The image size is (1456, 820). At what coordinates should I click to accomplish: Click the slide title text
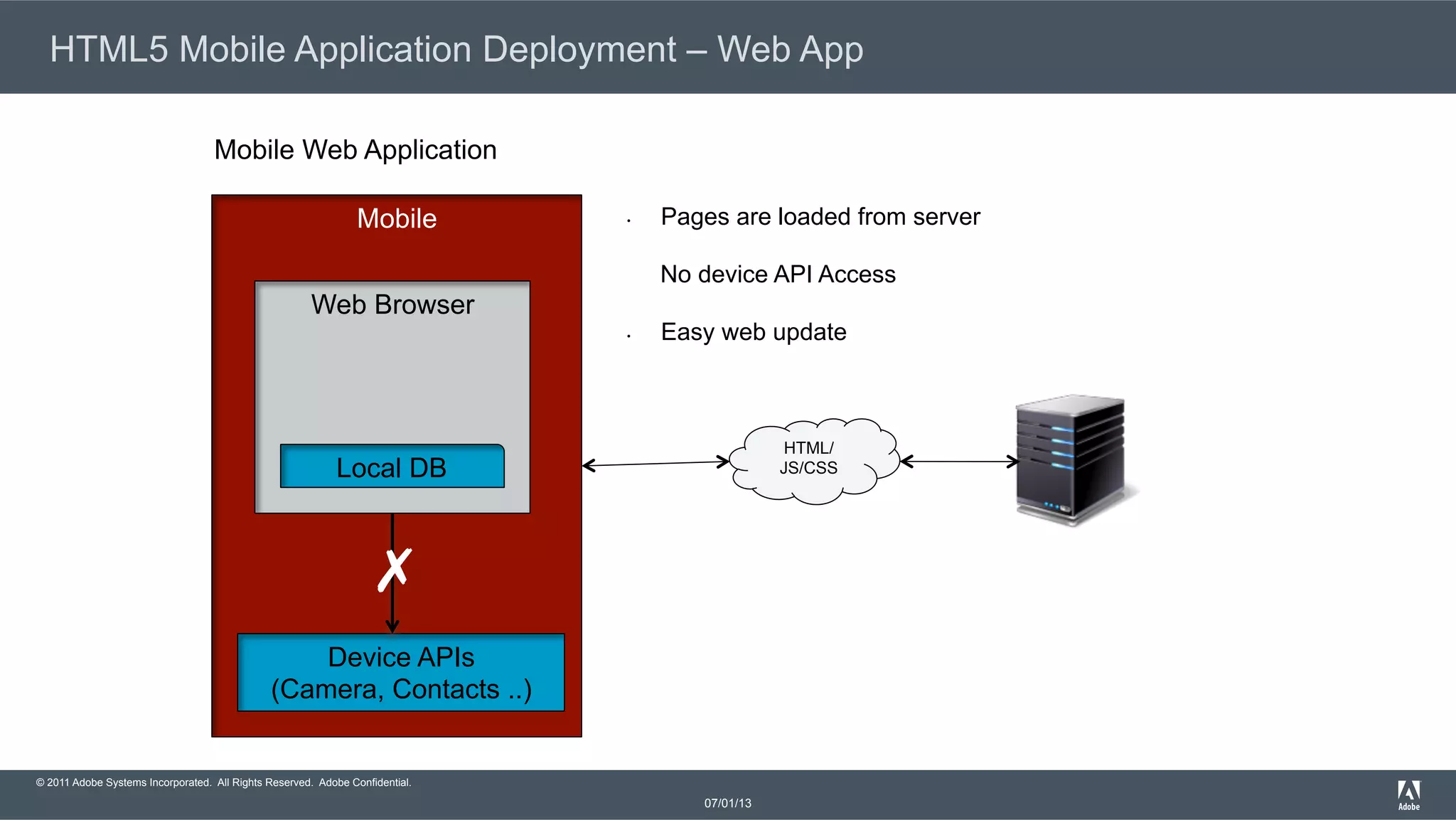tap(456, 50)
